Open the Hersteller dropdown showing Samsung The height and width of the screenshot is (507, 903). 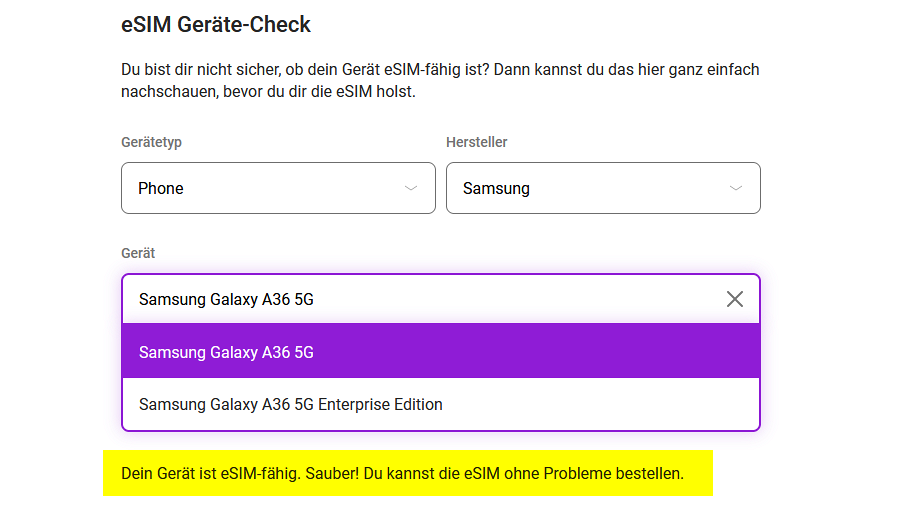pyautogui.click(x=603, y=188)
